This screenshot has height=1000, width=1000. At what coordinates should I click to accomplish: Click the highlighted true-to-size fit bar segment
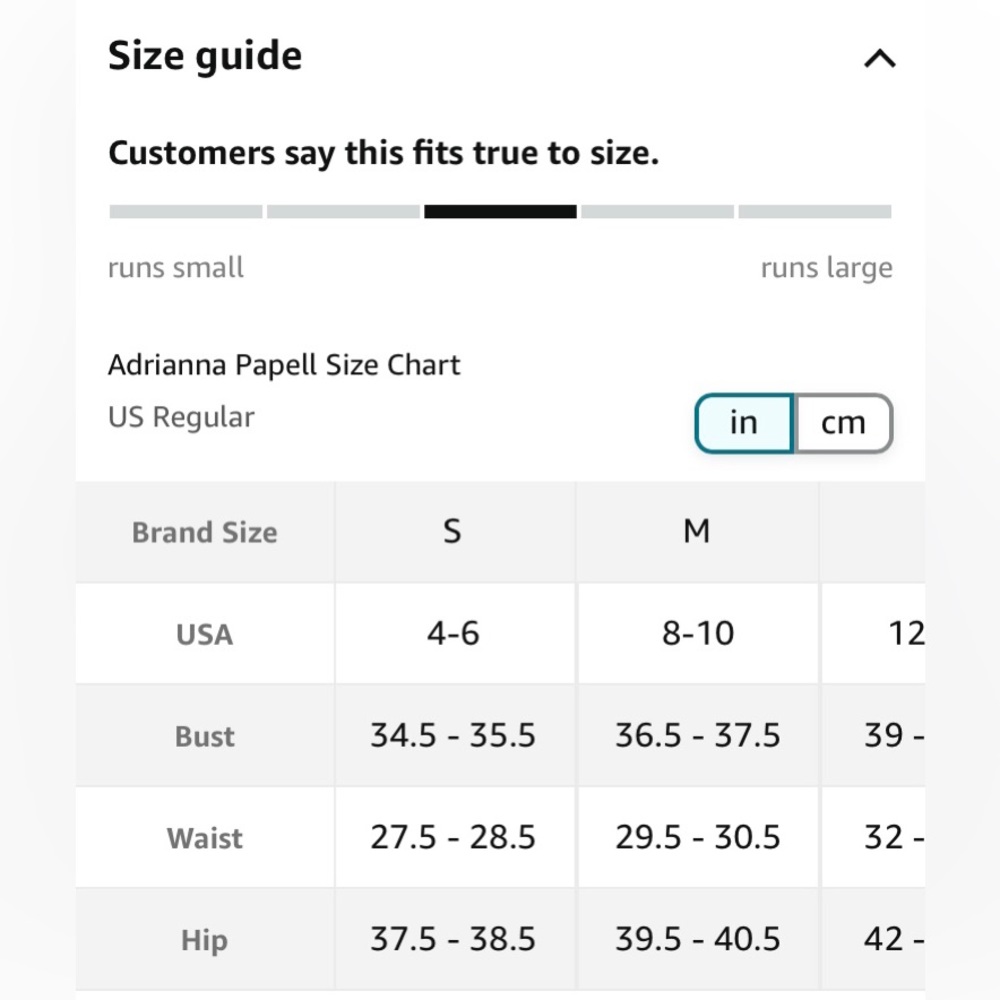tap(500, 212)
